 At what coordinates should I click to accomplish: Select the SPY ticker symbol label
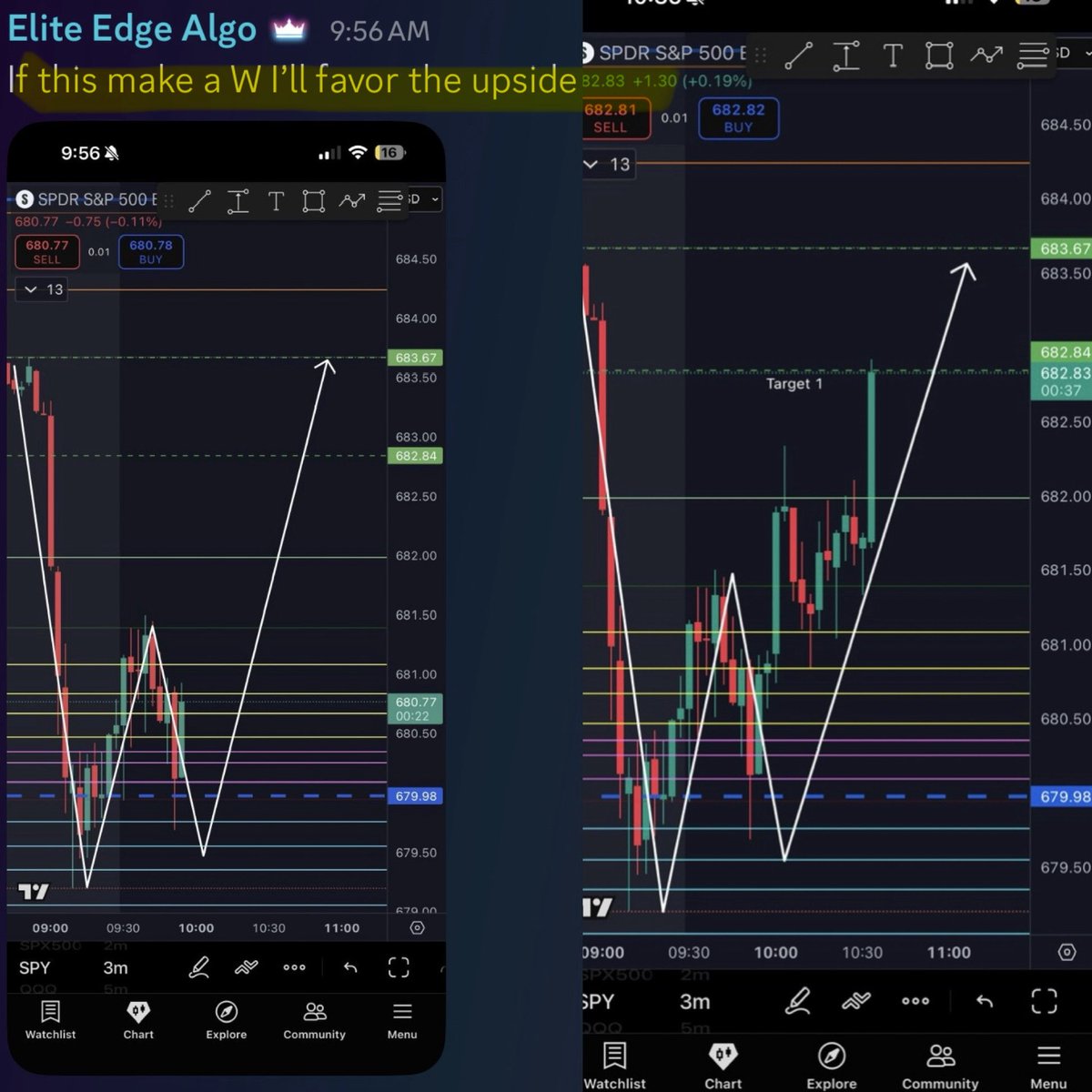coord(35,967)
